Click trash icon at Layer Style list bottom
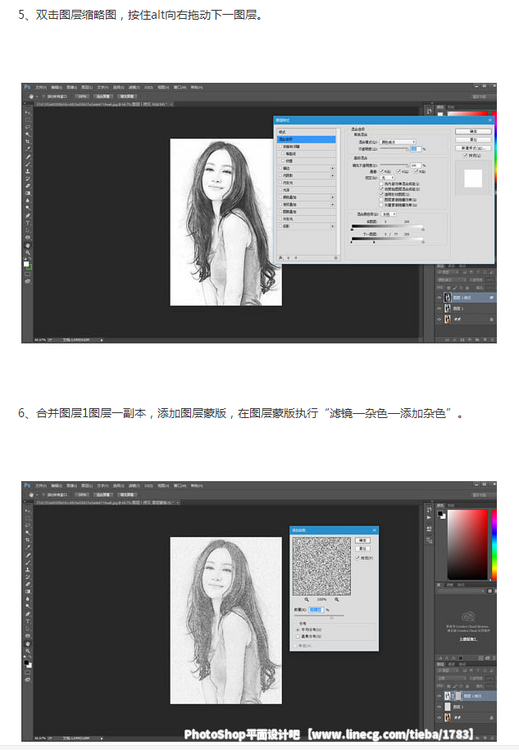Screen dimensions: 519x750 coord(336,258)
